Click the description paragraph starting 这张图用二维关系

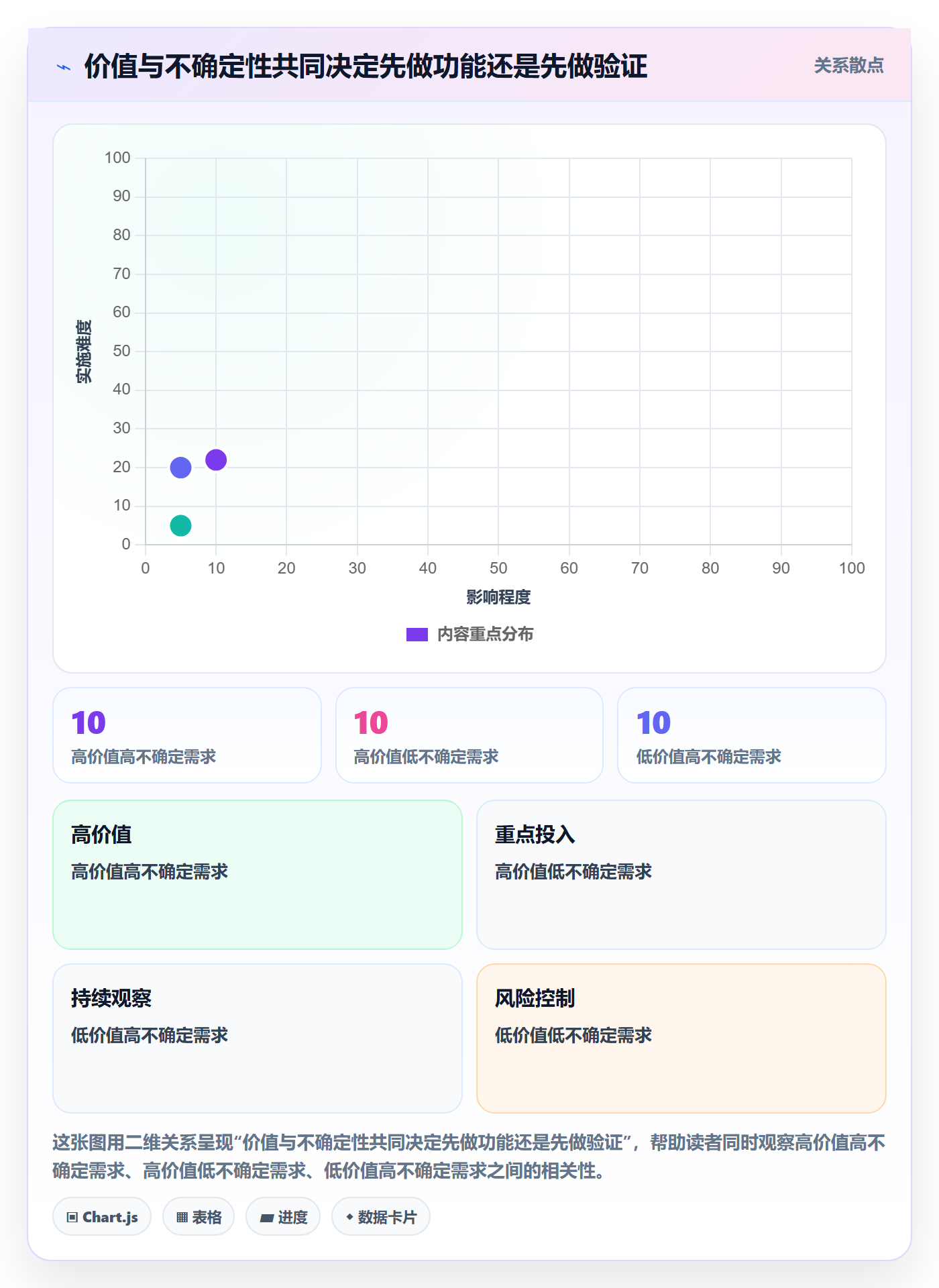click(469, 1157)
